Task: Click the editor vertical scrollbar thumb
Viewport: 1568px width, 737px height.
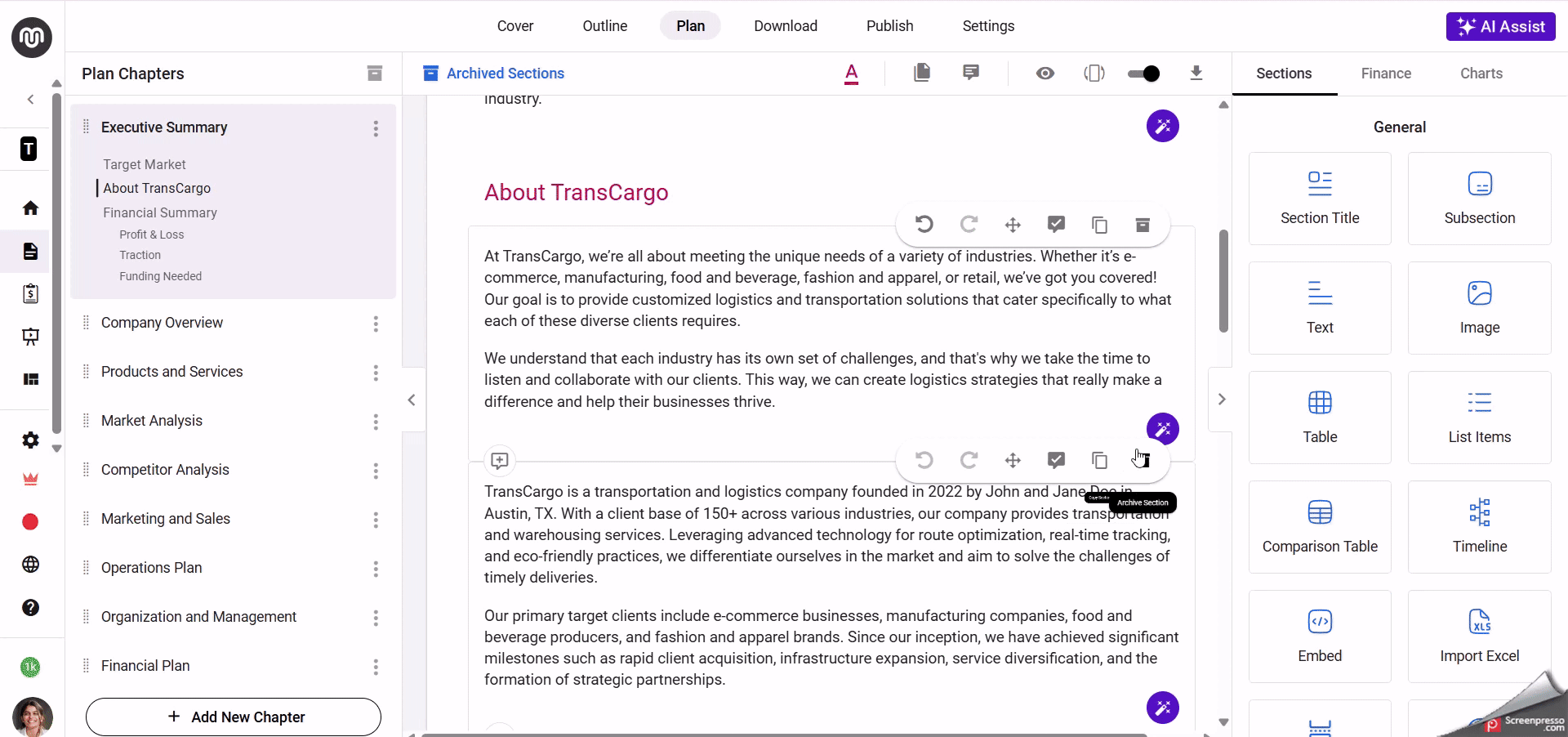Action: (x=1223, y=281)
